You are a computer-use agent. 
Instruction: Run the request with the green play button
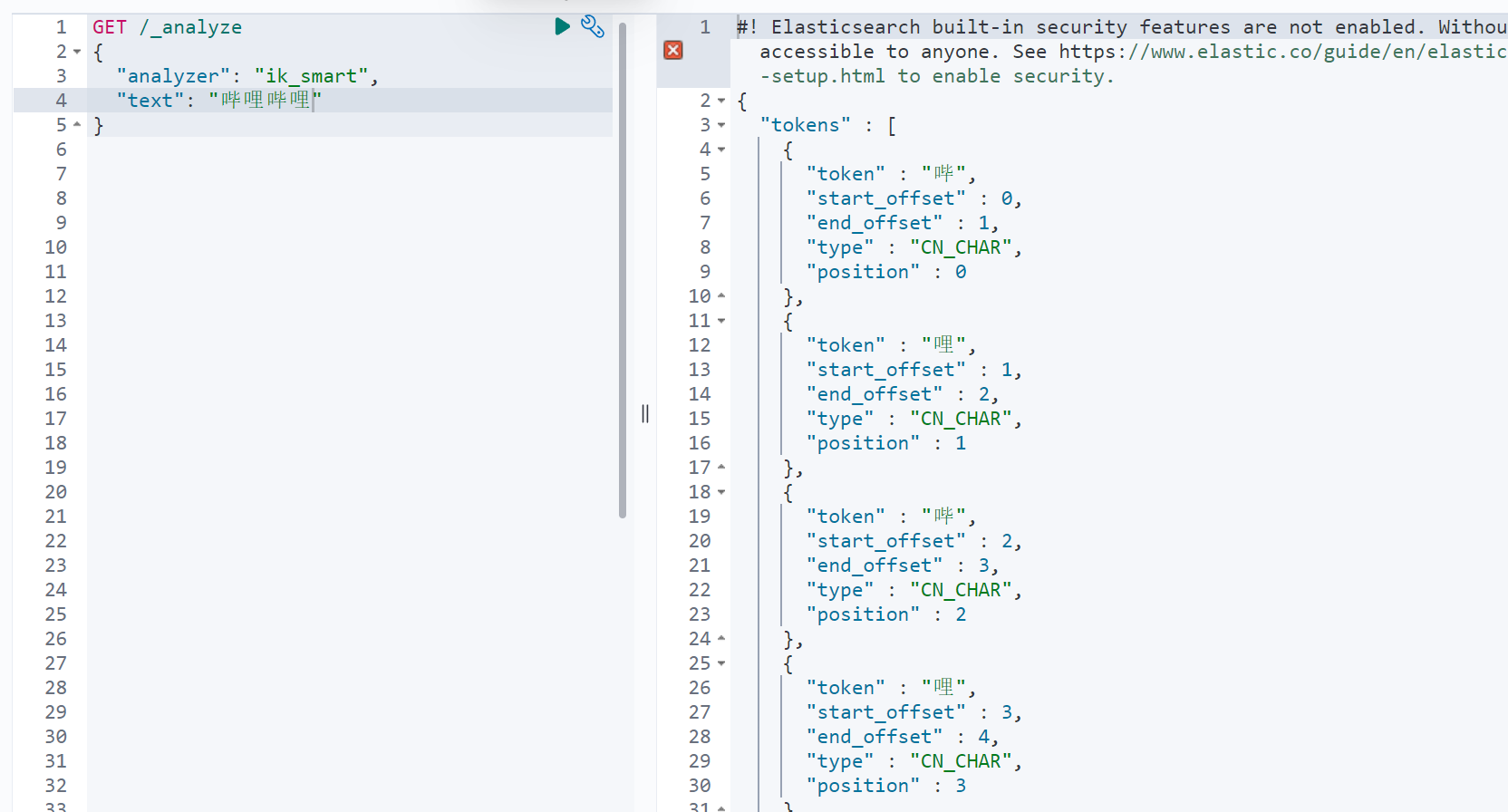(562, 26)
